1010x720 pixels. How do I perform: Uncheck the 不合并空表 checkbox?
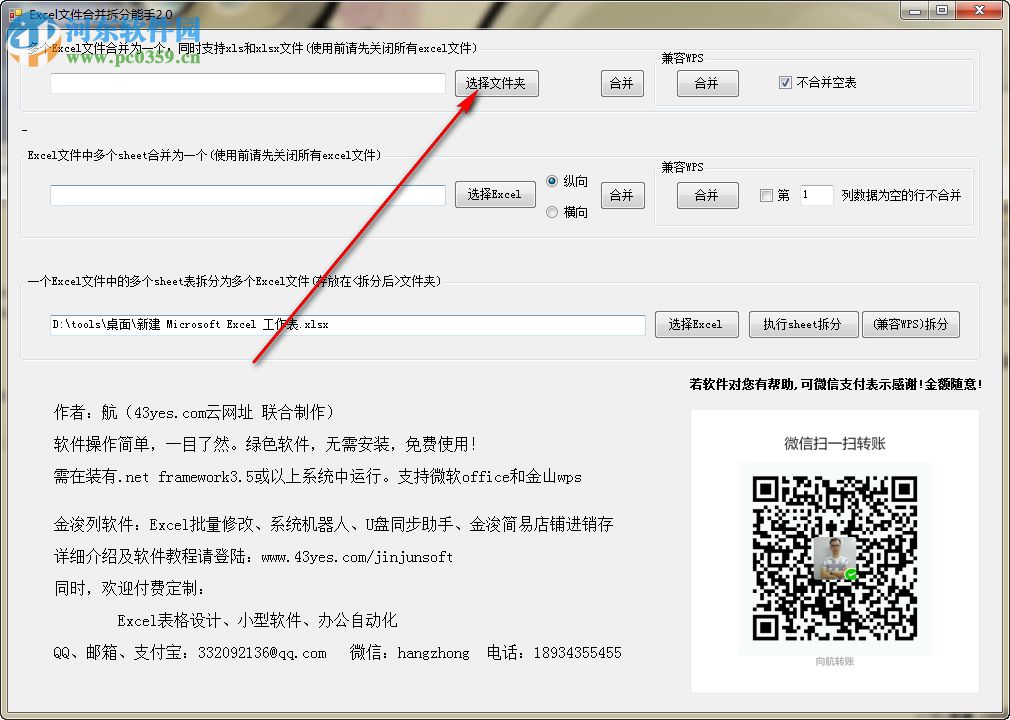[783, 83]
